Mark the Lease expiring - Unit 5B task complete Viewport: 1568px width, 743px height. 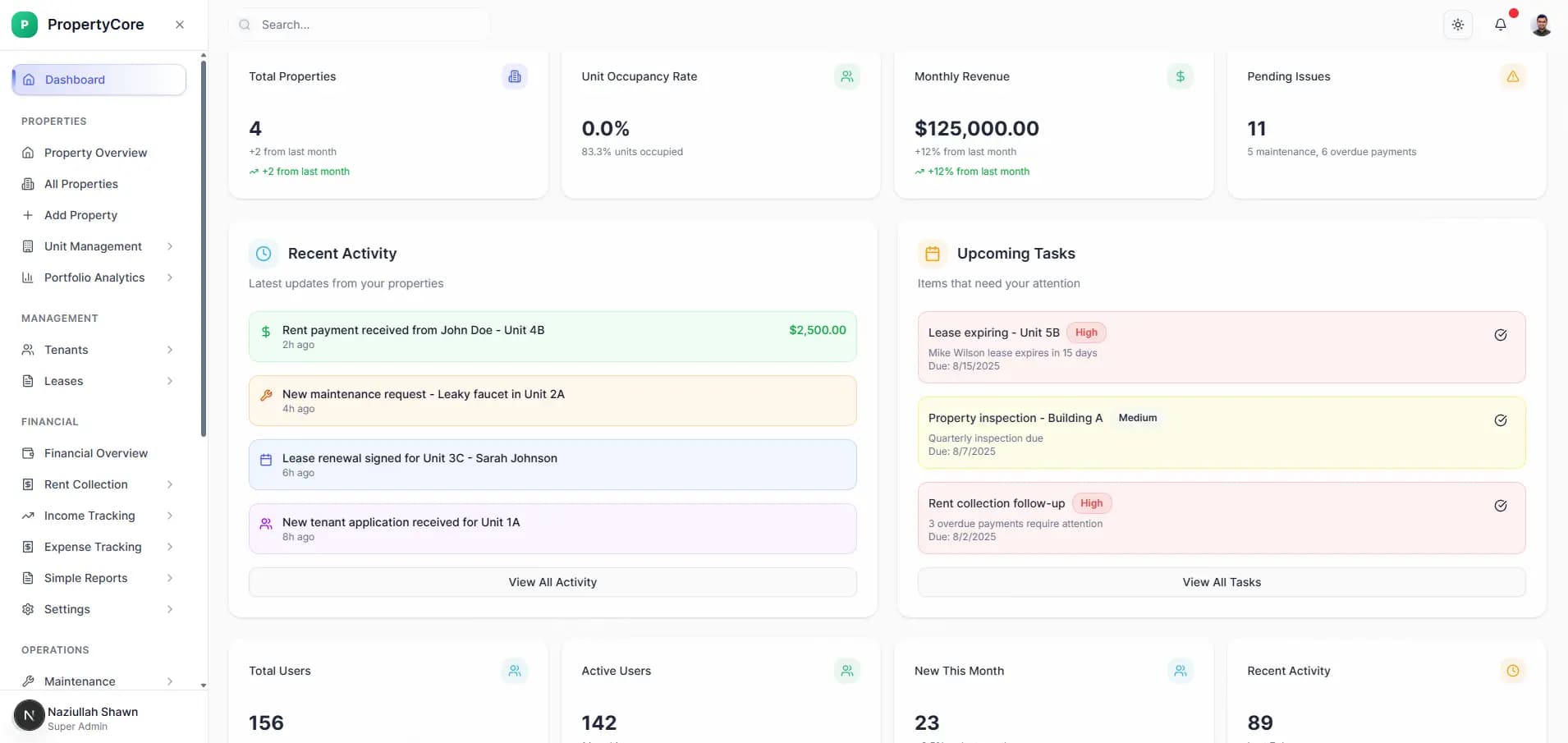tap(1502, 335)
